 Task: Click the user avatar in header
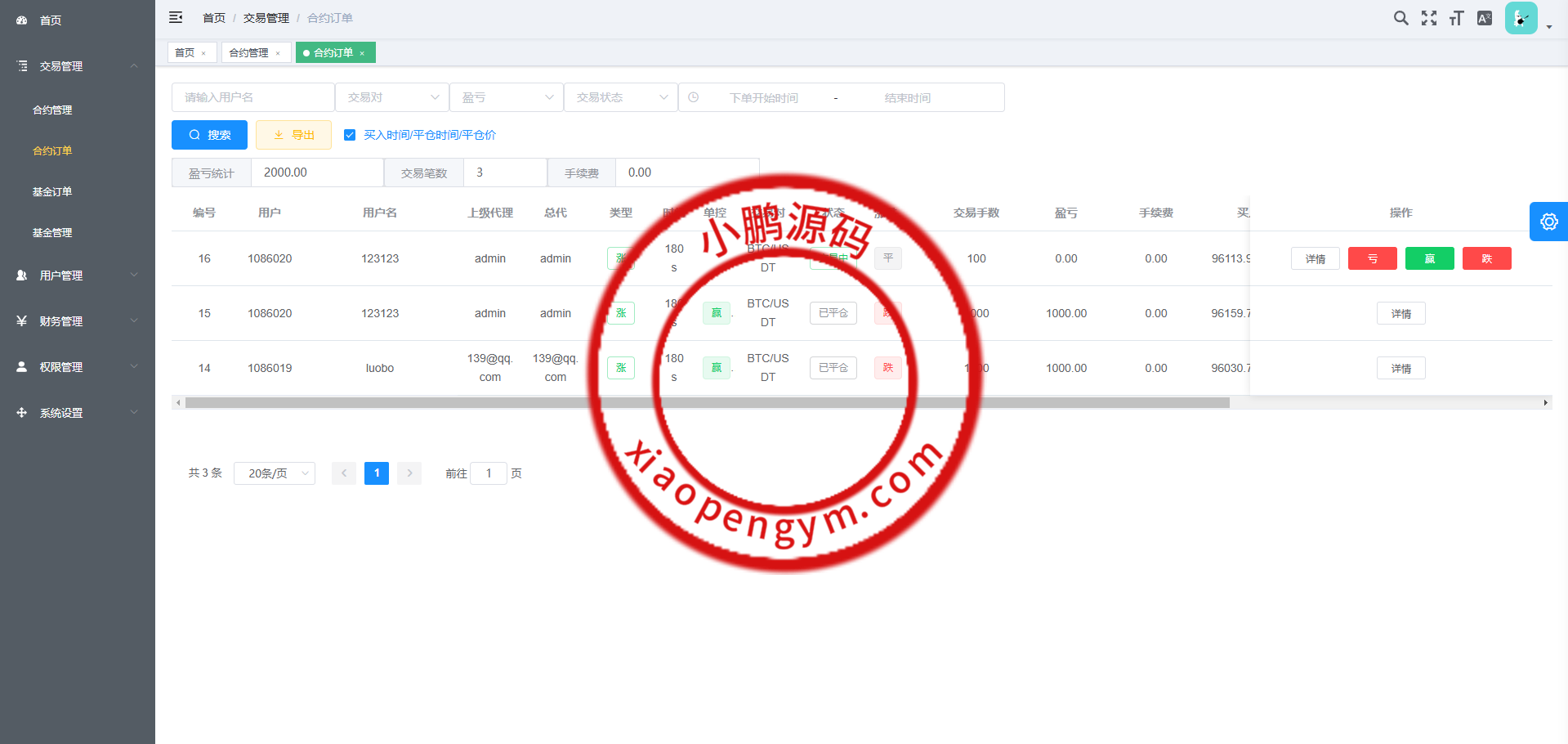click(x=1521, y=18)
